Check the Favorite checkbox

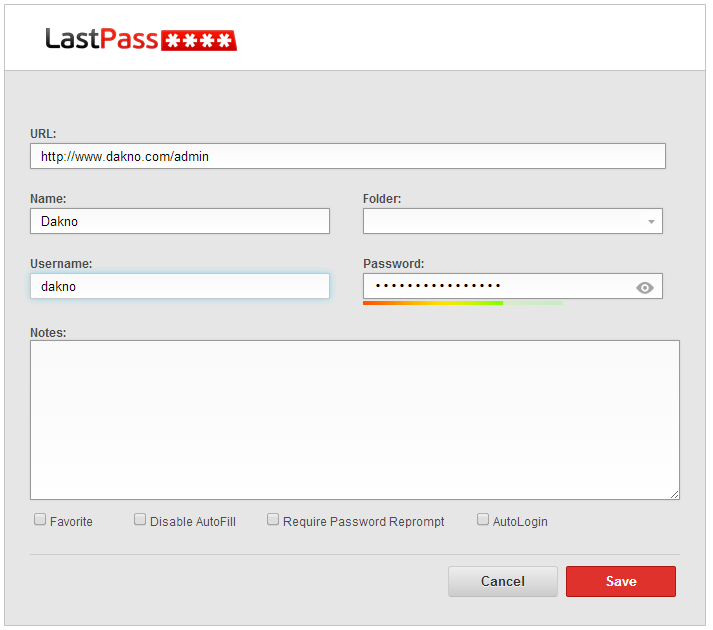click(40, 519)
